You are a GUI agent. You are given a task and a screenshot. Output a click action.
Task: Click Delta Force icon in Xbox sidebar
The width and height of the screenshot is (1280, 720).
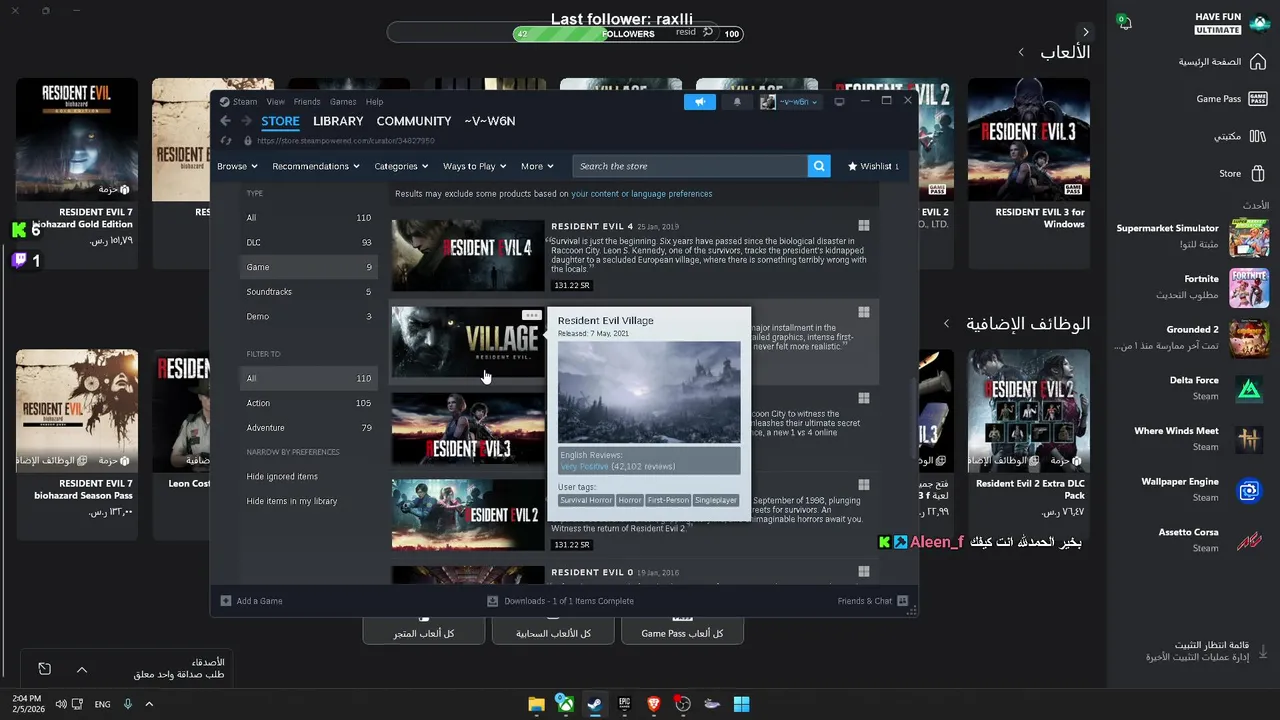[x=1249, y=389]
